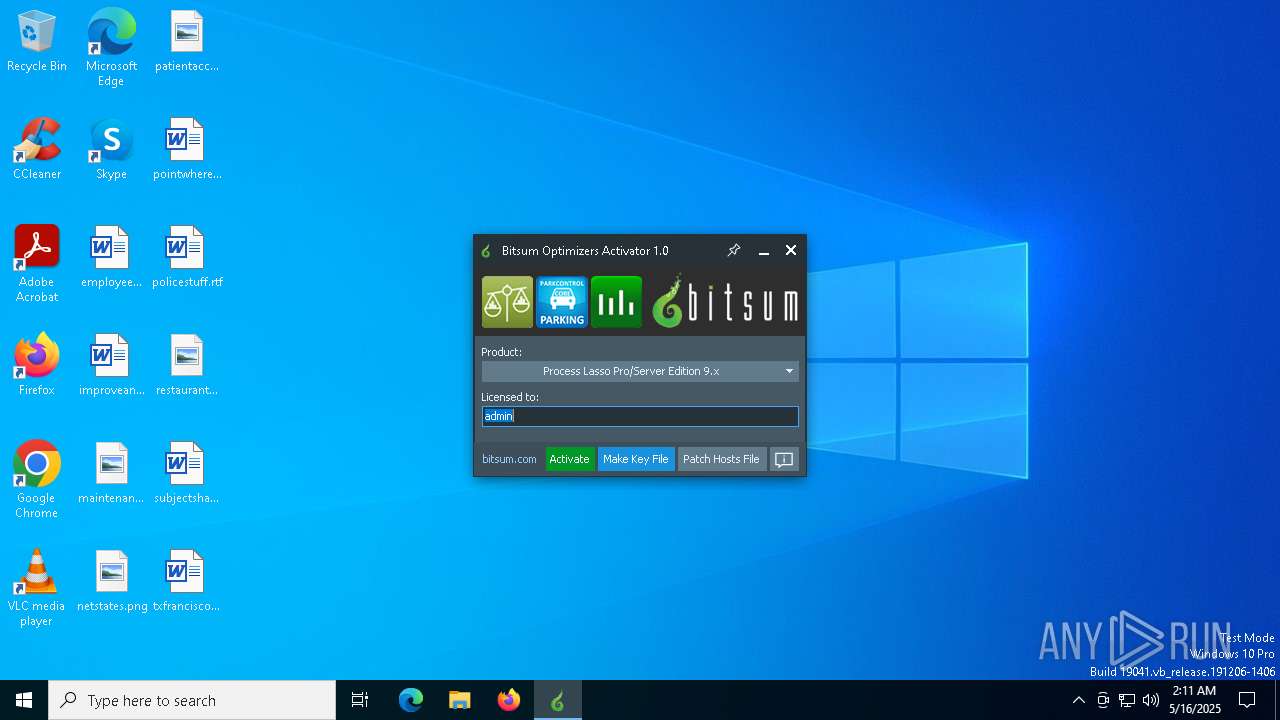Screen dimensions: 1280x720
Task: Close the Bitsum Optimizers Activator window
Action: point(791,250)
